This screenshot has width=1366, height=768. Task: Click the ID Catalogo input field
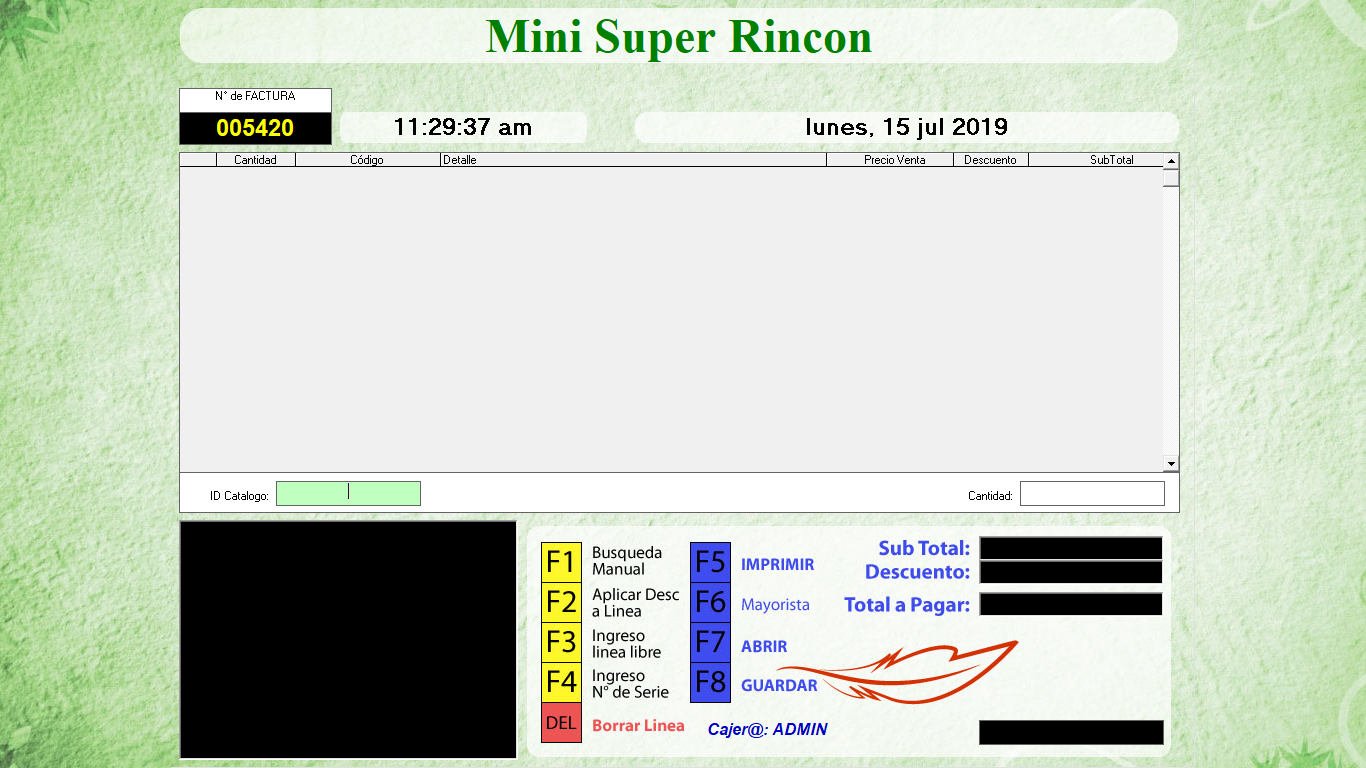point(348,494)
